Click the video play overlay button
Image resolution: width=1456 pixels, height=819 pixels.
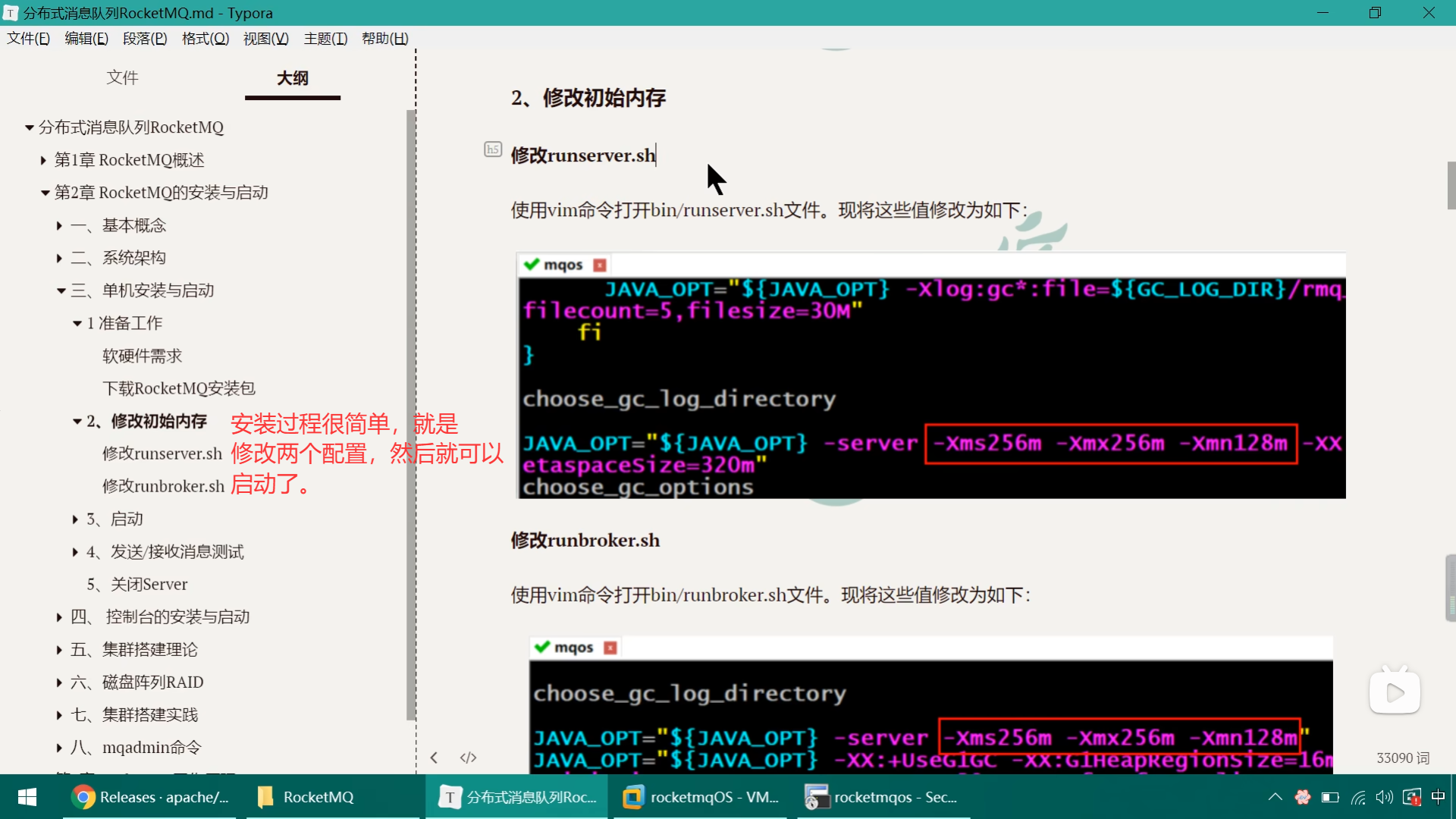click(1395, 692)
